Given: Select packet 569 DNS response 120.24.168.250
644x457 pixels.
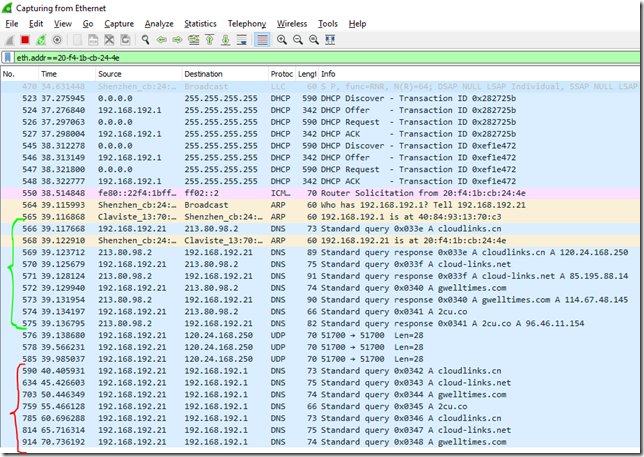Looking at the screenshot, I should click(320, 252).
